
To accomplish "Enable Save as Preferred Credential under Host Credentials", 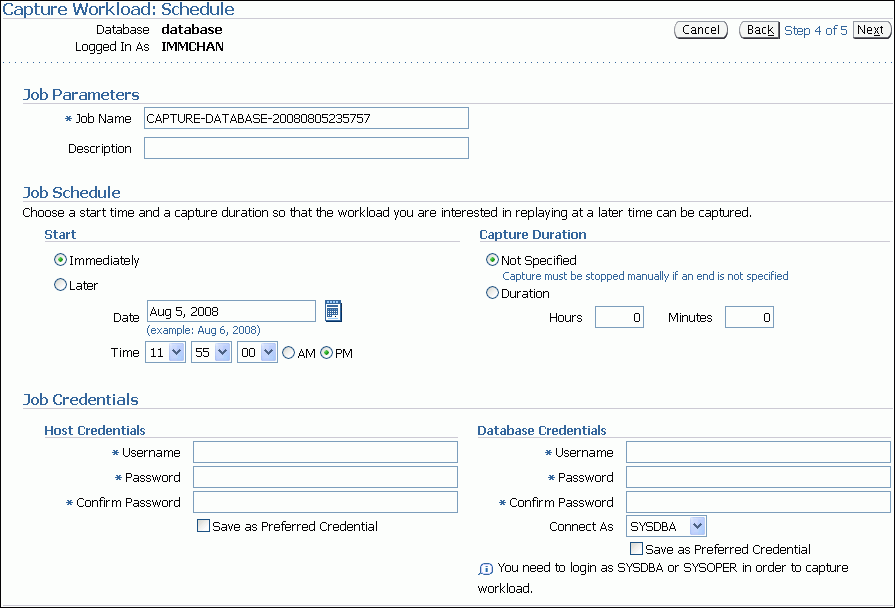I will pos(203,525).
